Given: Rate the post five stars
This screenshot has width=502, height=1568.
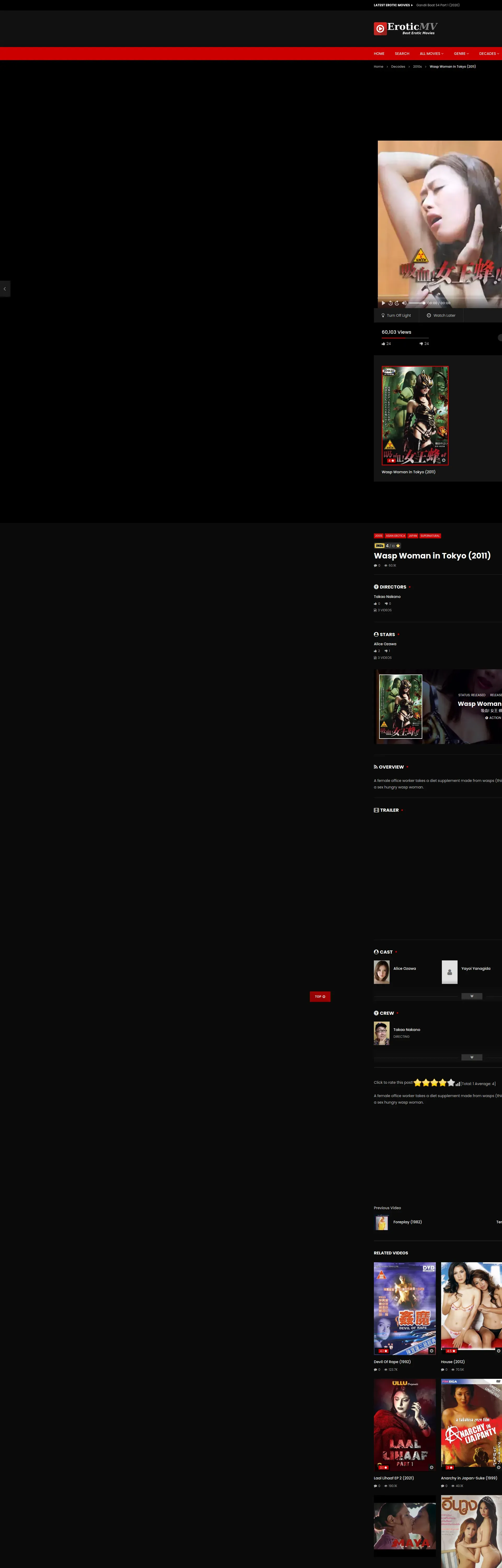Looking at the screenshot, I should coord(451,1083).
